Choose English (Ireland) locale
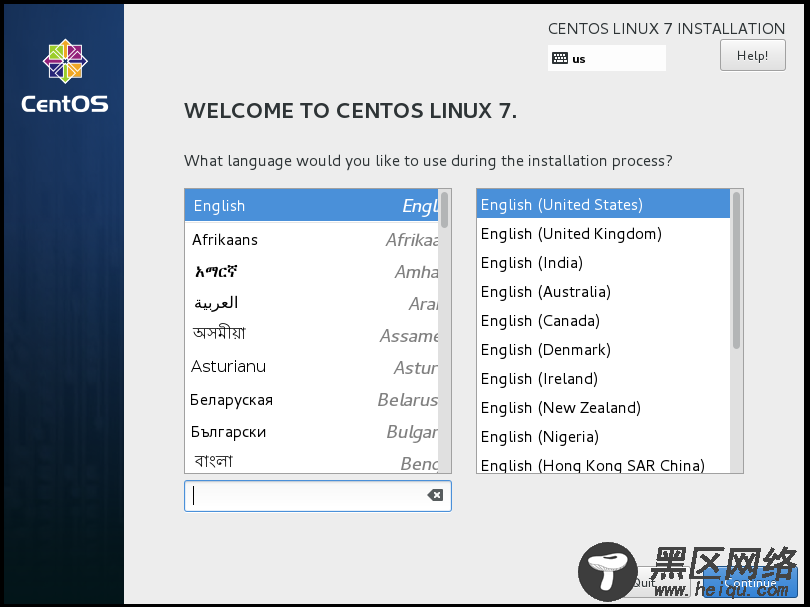The height and width of the screenshot is (607, 810). pos(603,378)
